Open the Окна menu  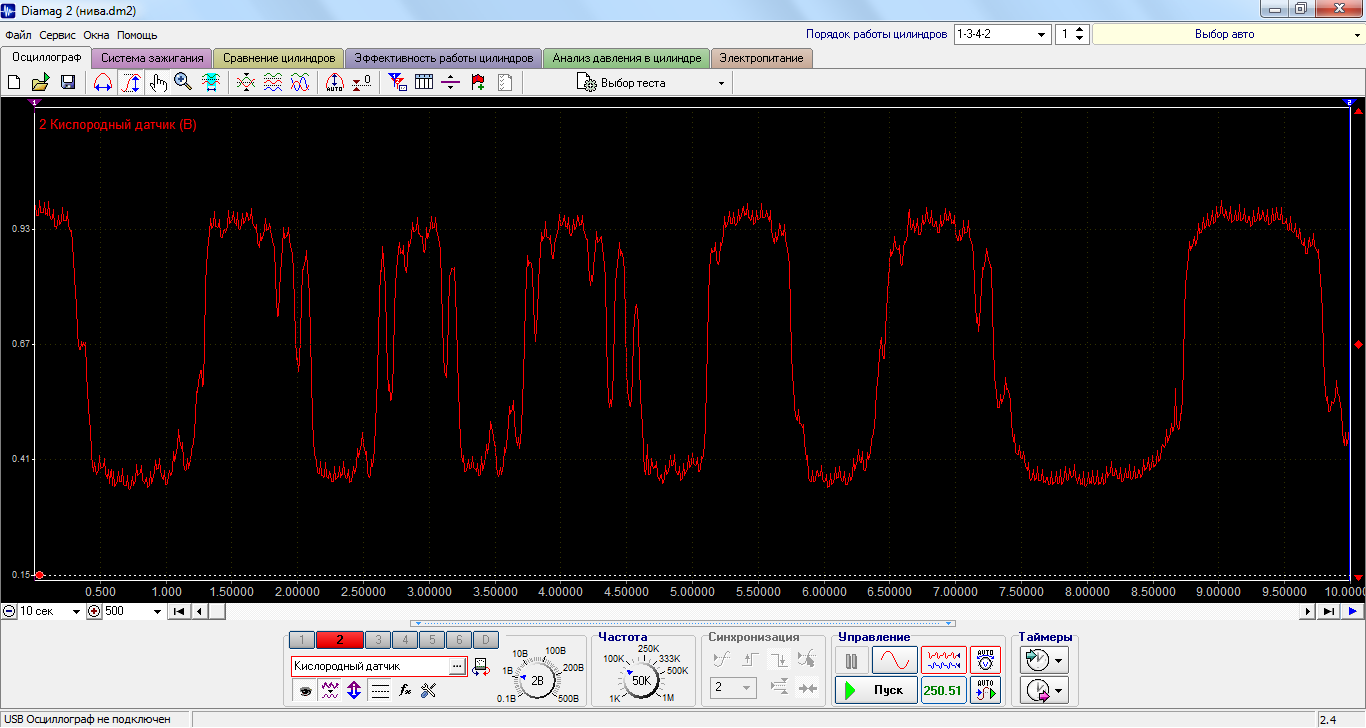coord(96,35)
